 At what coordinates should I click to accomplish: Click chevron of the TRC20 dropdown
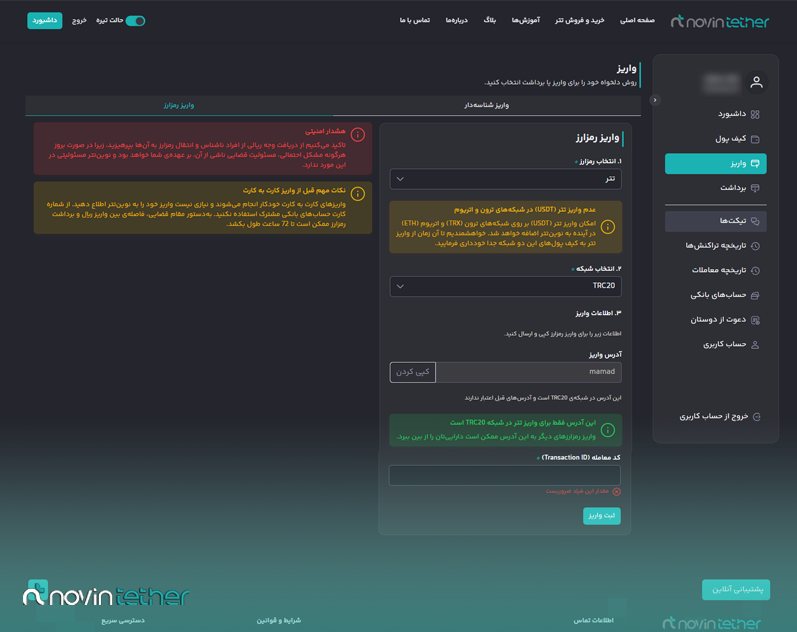pos(400,286)
